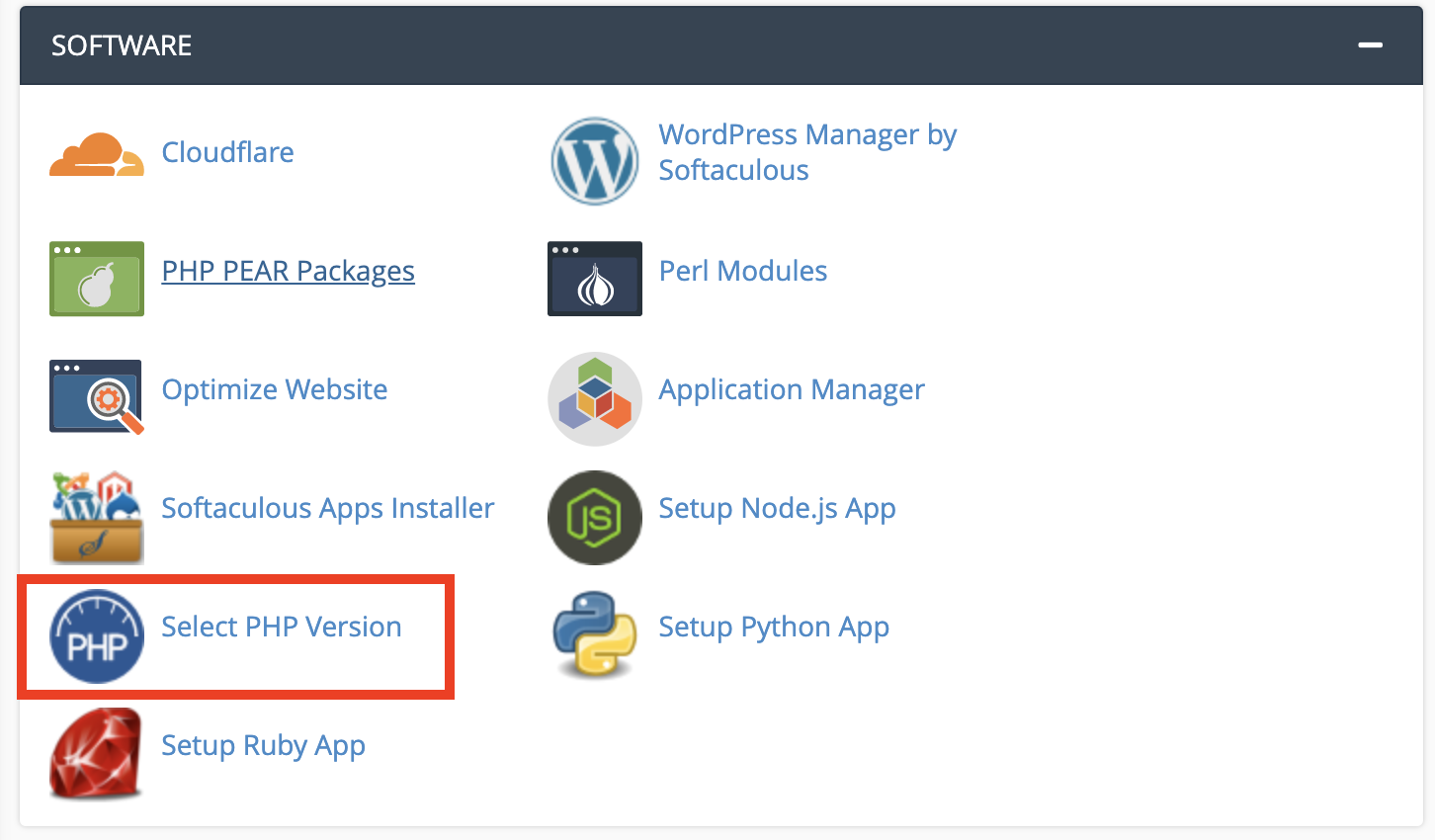Open the Setup Node.js App link
Viewport: 1435px width, 840px height.
coord(778,508)
